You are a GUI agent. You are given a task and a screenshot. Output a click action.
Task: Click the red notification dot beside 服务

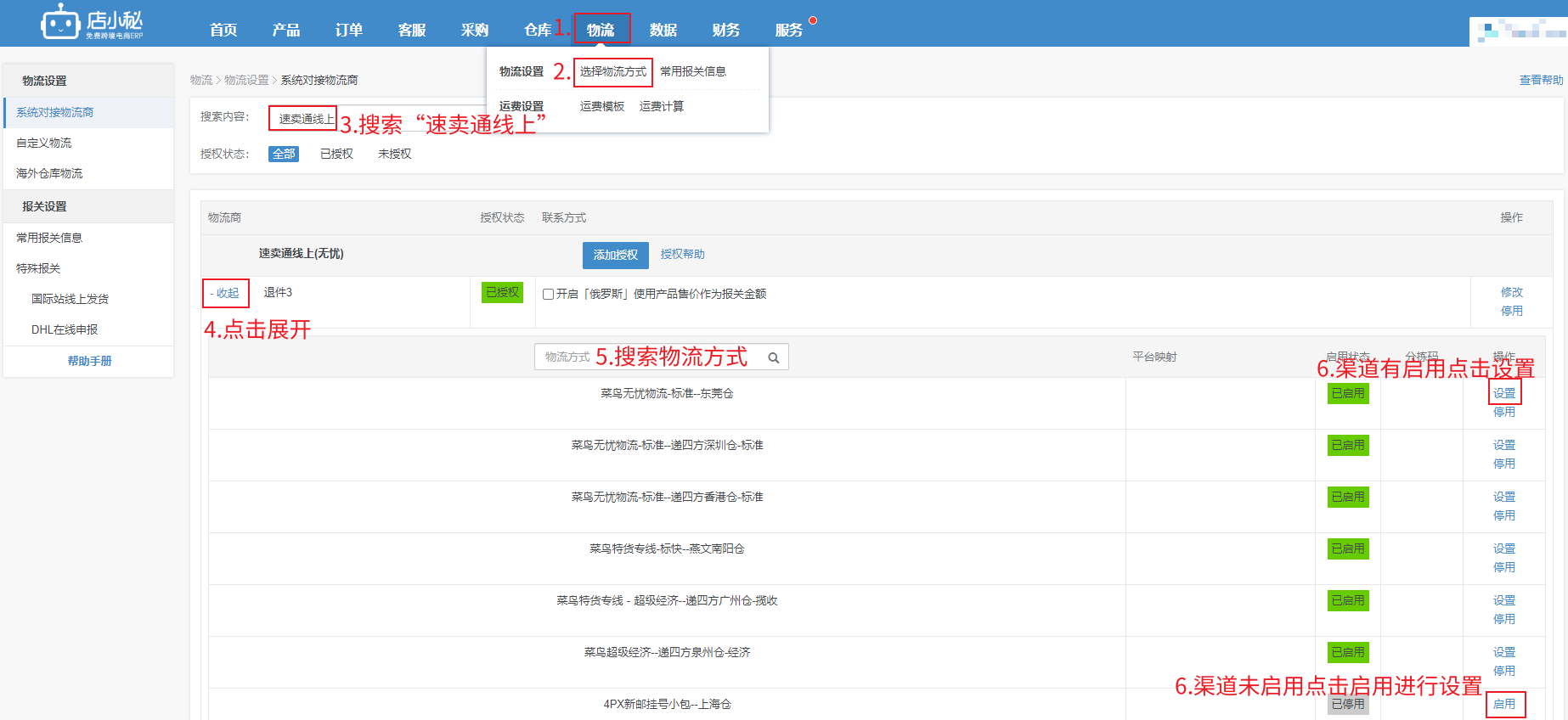tap(813, 20)
